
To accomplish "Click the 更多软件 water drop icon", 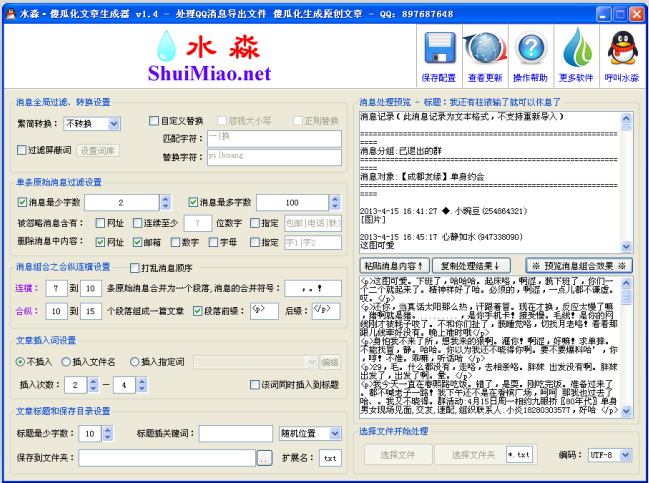I will click(577, 48).
